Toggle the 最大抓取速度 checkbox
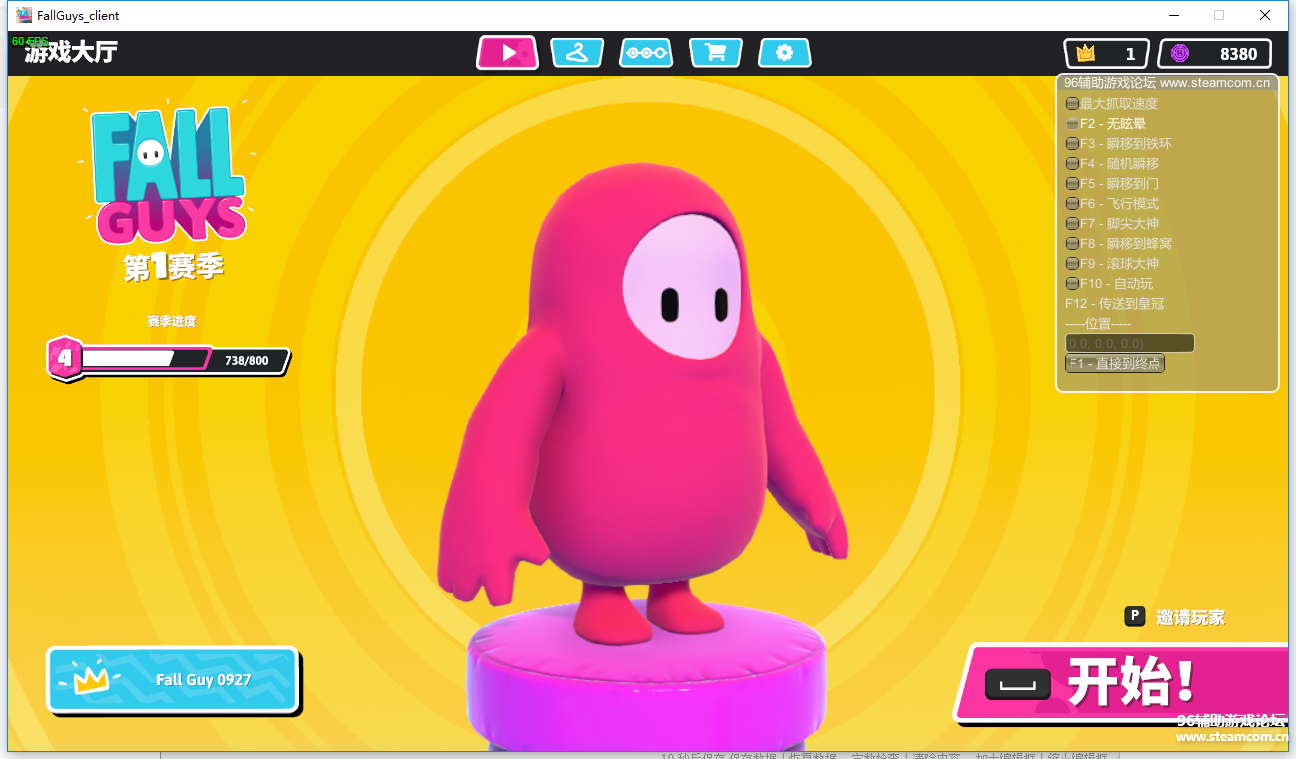 pos(1072,104)
